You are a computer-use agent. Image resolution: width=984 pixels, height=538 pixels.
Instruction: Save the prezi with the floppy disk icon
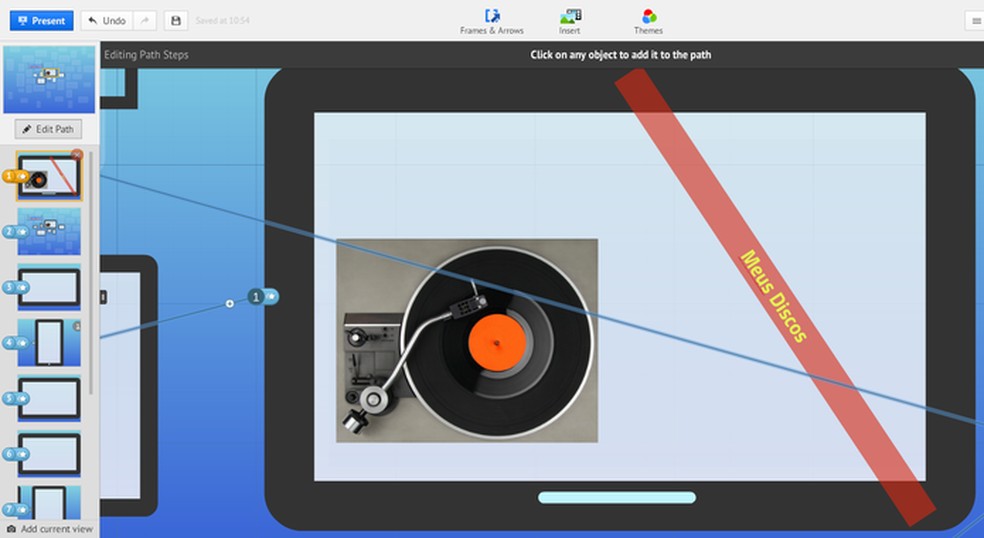tap(175, 20)
